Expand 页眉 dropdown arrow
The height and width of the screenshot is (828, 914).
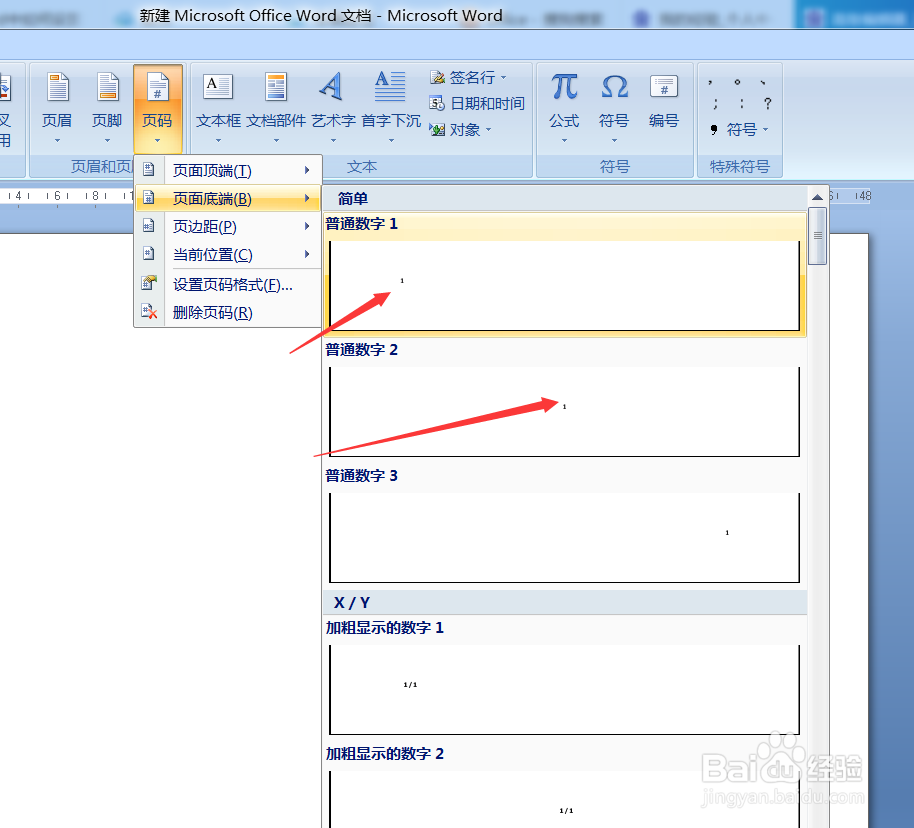pyautogui.click(x=58, y=141)
